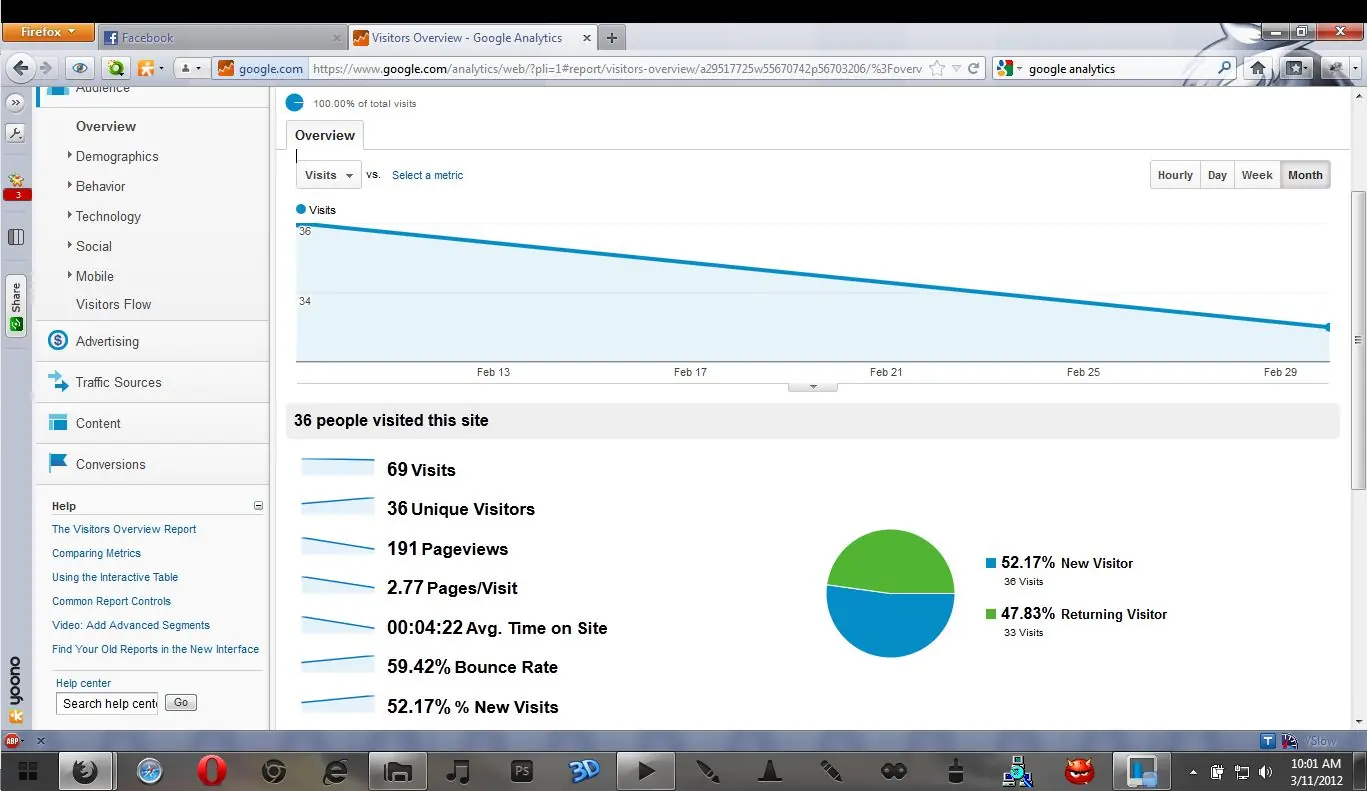
Task: Open Google Chrome from the taskbar
Action: pos(274,771)
